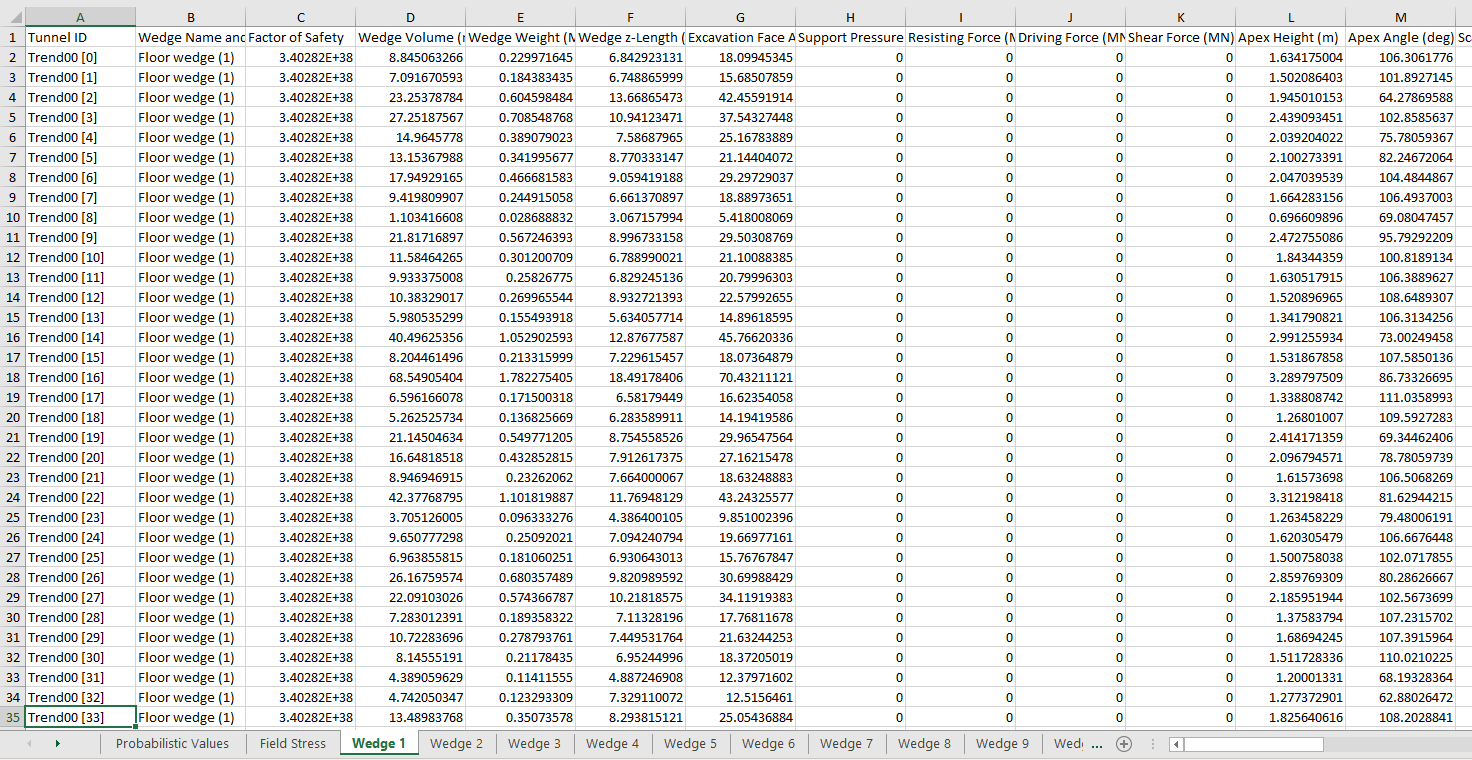Select column D header
Screen dimensions: 1472x760
(x=410, y=17)
